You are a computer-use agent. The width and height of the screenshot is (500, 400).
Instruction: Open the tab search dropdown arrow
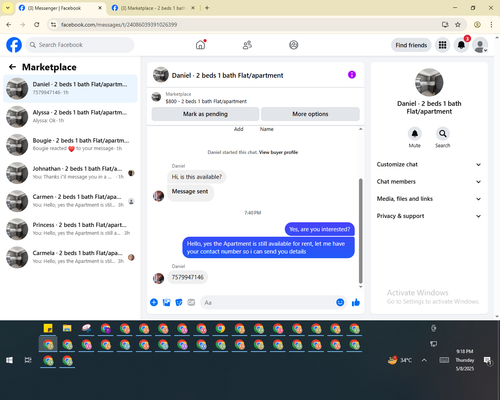click(8, 8)
